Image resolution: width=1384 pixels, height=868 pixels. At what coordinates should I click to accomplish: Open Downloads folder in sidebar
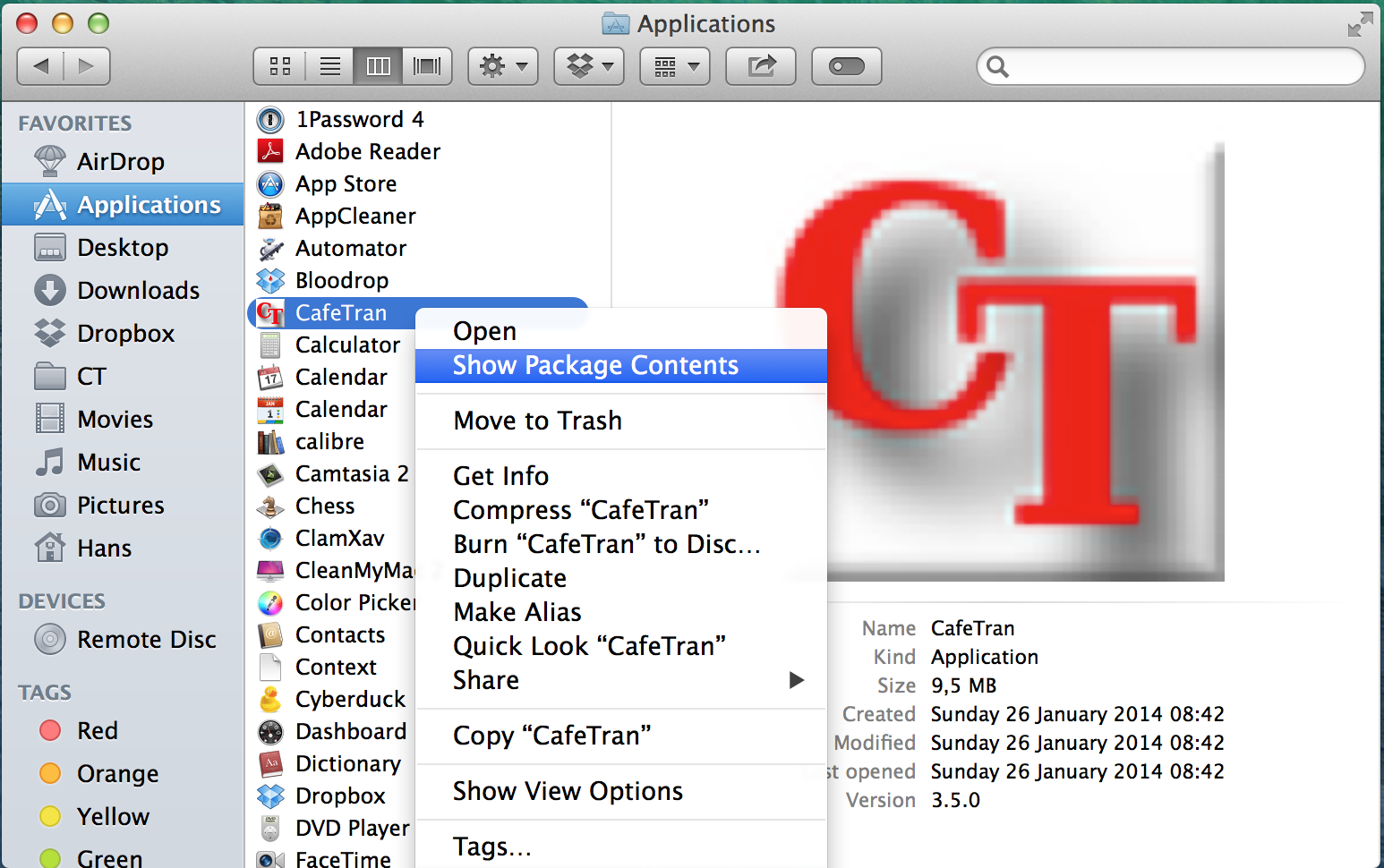138,291
